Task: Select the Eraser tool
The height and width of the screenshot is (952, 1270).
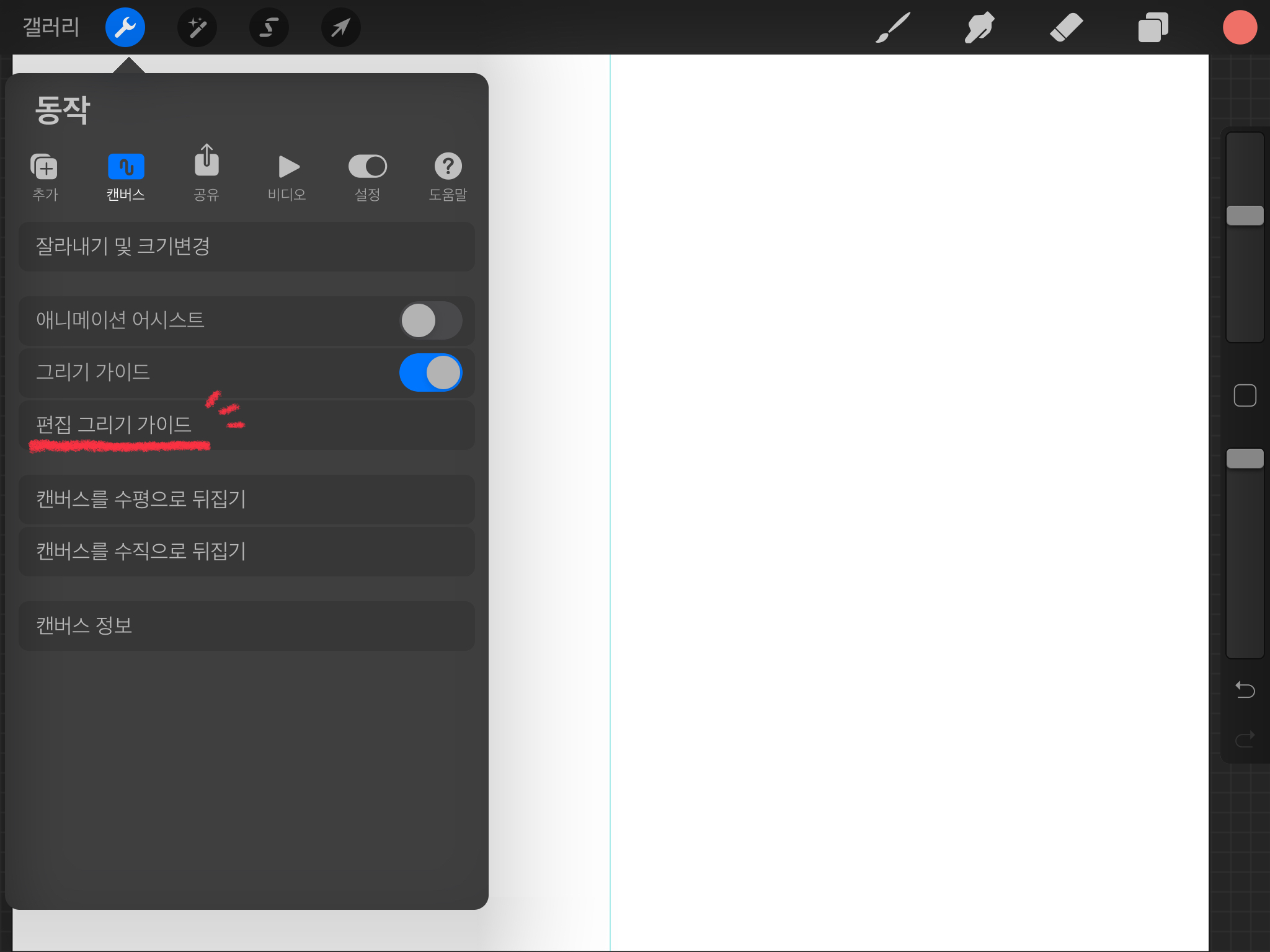Action: click(x=1066, y=27)
